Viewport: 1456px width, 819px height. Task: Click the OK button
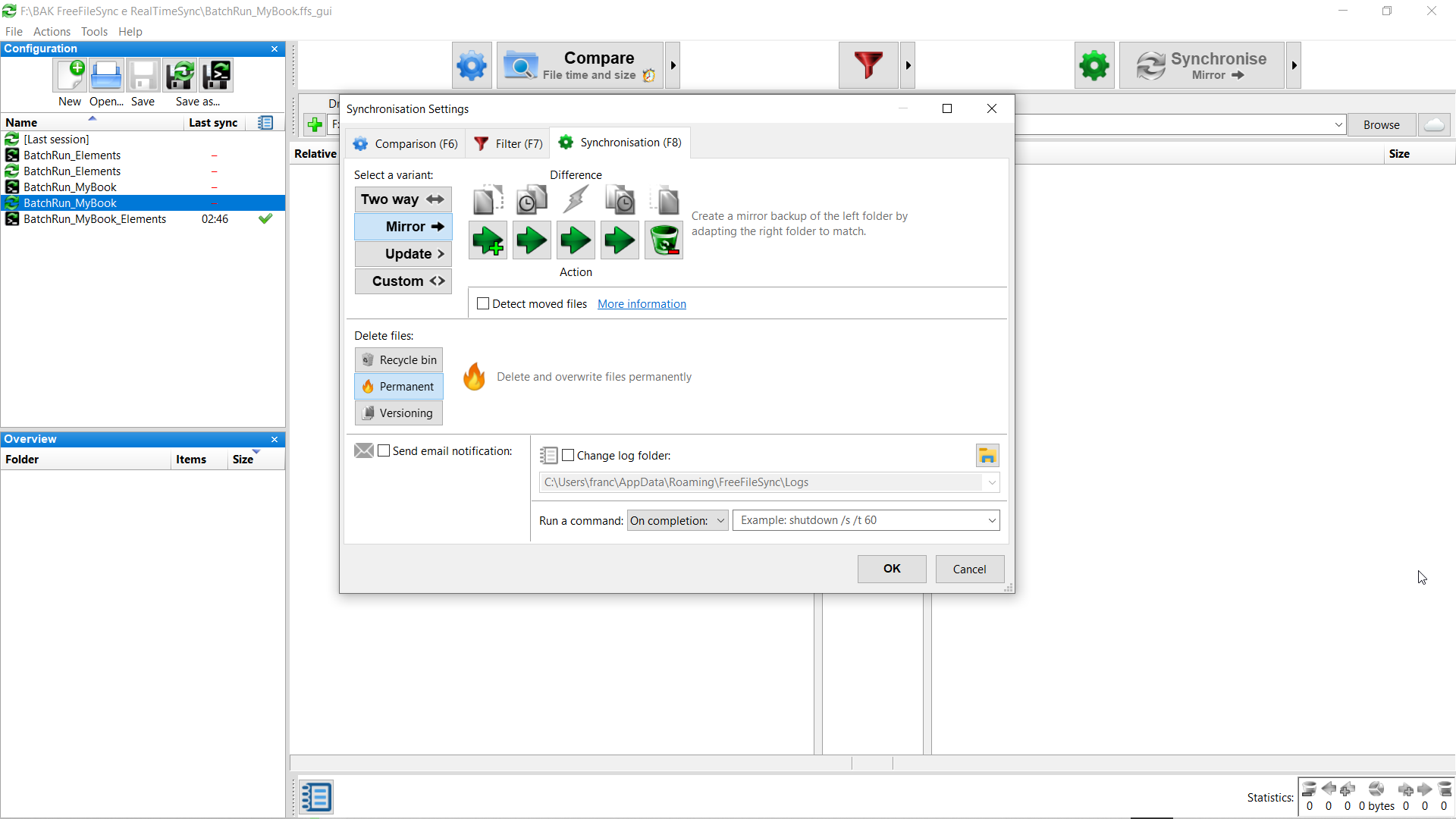point(892,569)
